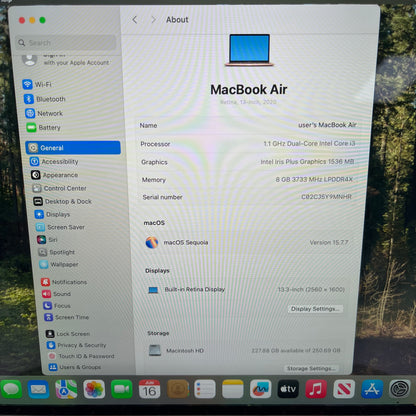
Task: Click the memory value 8 GB 3733 MHz
Action: [314, 179]
